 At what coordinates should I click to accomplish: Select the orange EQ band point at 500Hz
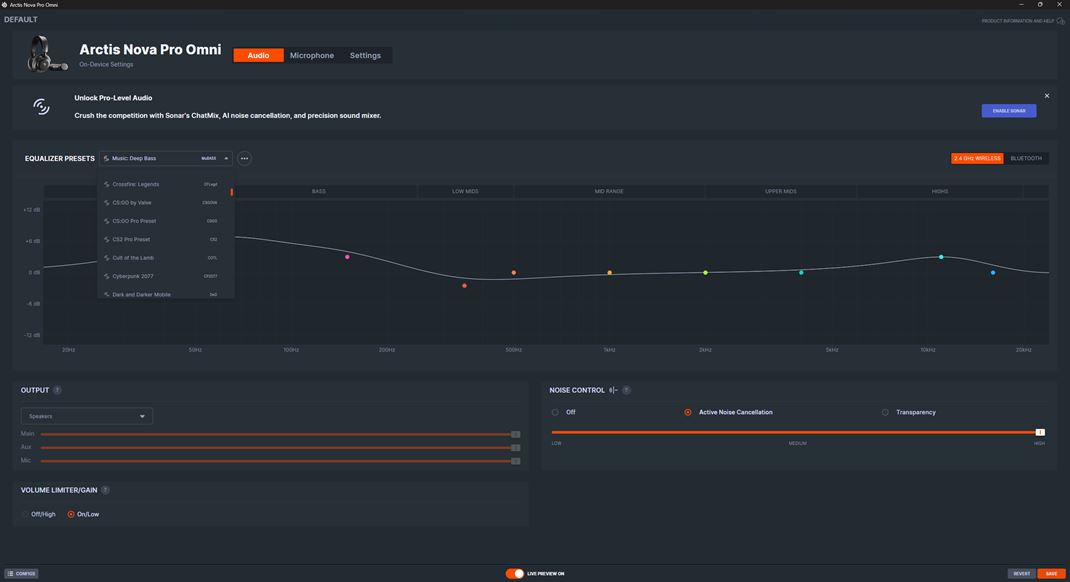pyautogui.click(x=514, y=273)
